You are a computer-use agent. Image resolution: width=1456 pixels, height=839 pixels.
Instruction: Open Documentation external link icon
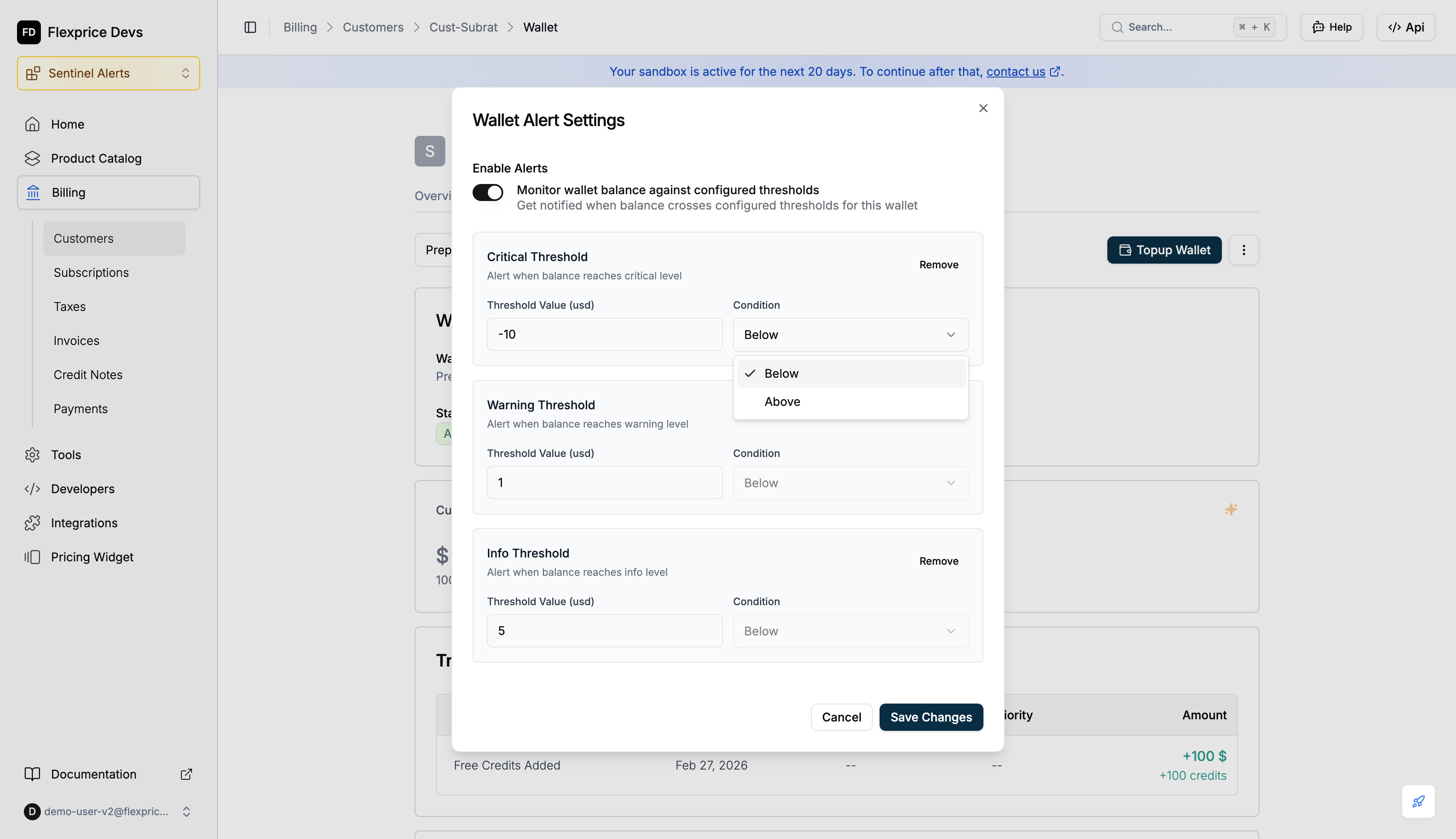click(186, 774)
